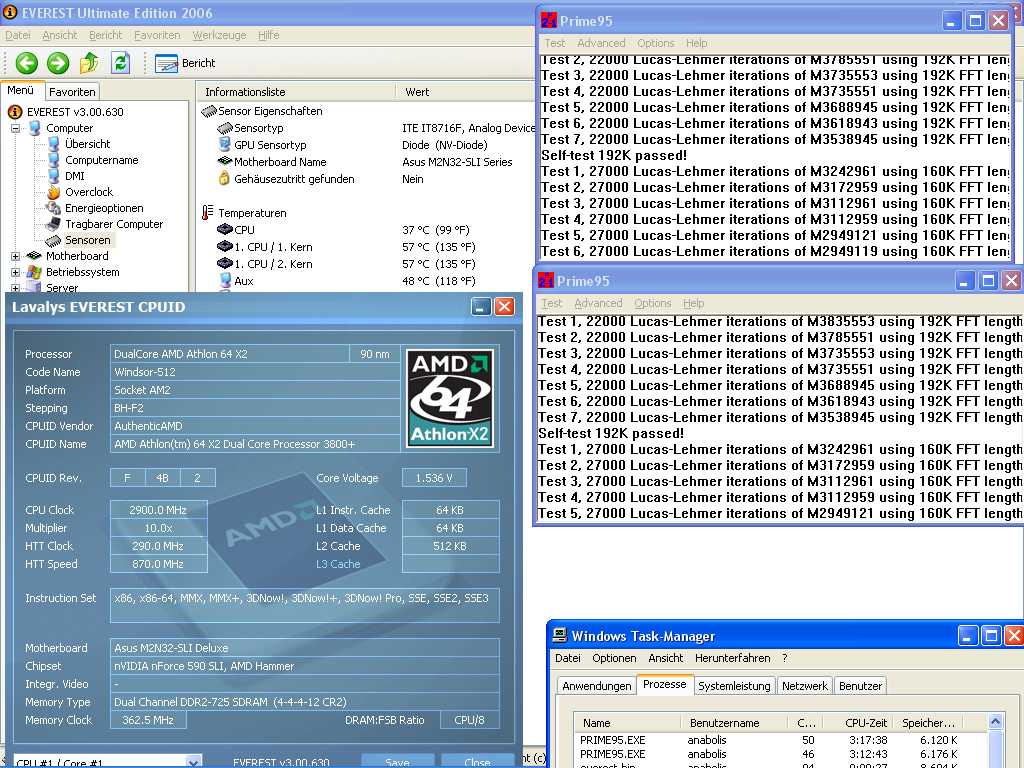Click the Computer icon in the tree
Viewport: 1024px width, 768px height.
tap(34, 128)
